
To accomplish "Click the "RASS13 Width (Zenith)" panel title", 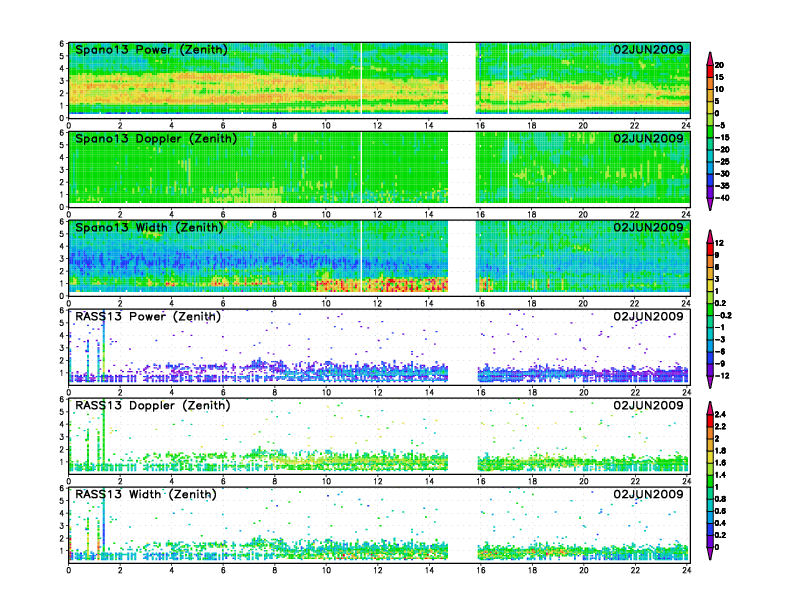I will tap(145, 494).
